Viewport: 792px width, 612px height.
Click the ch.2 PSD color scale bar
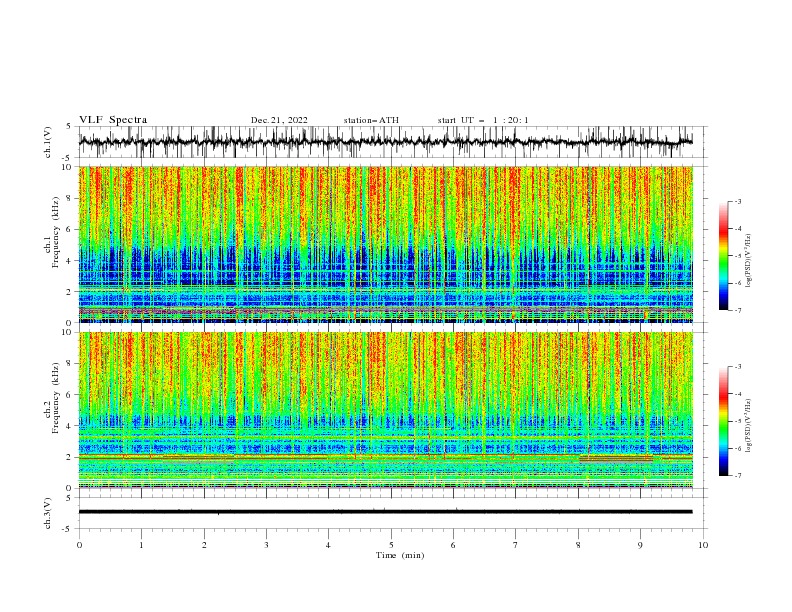(723, 421)
